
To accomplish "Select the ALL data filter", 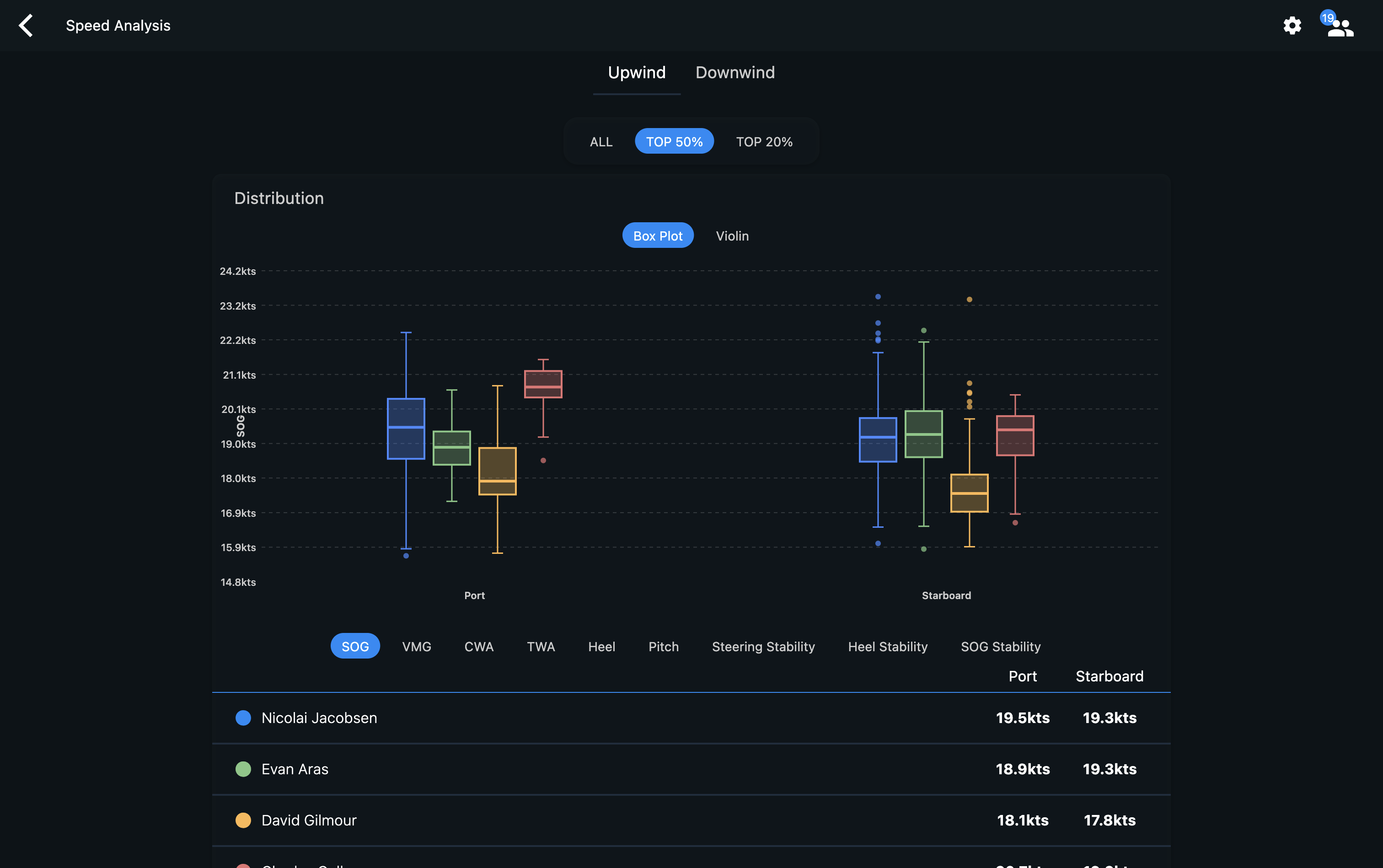I will click(600, 141).
